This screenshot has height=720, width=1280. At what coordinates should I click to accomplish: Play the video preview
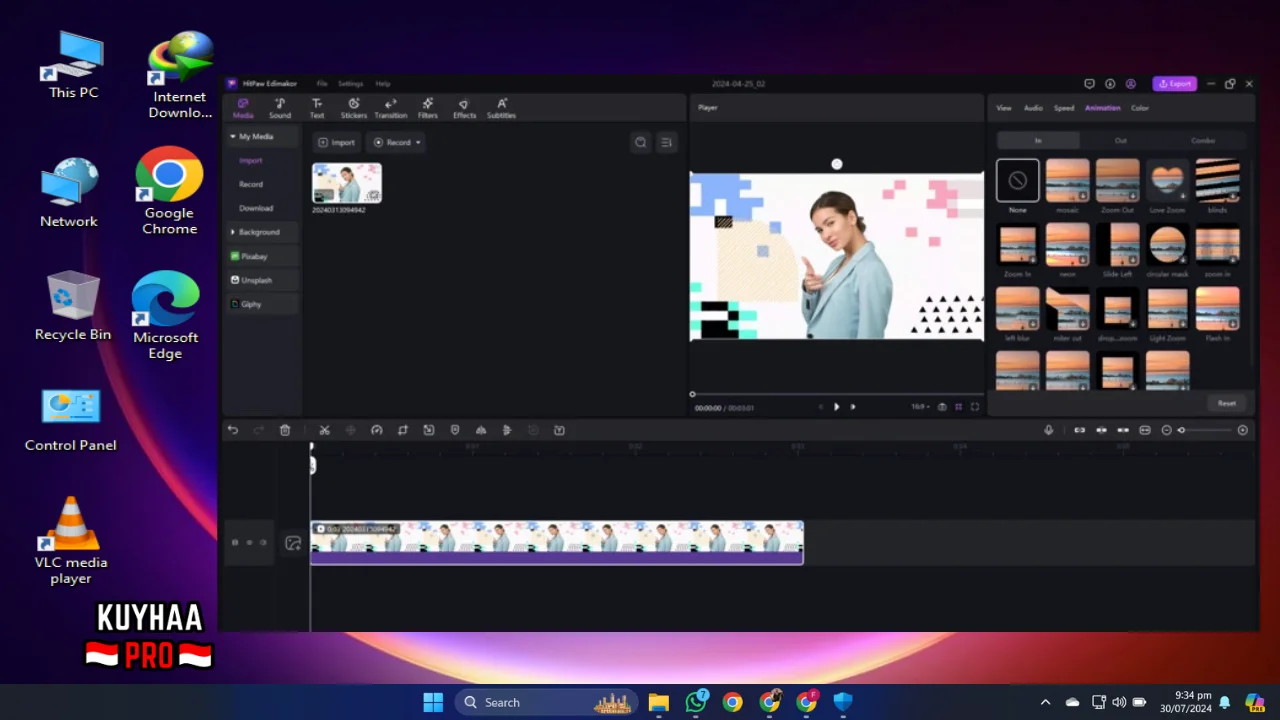tap(837, 407)
